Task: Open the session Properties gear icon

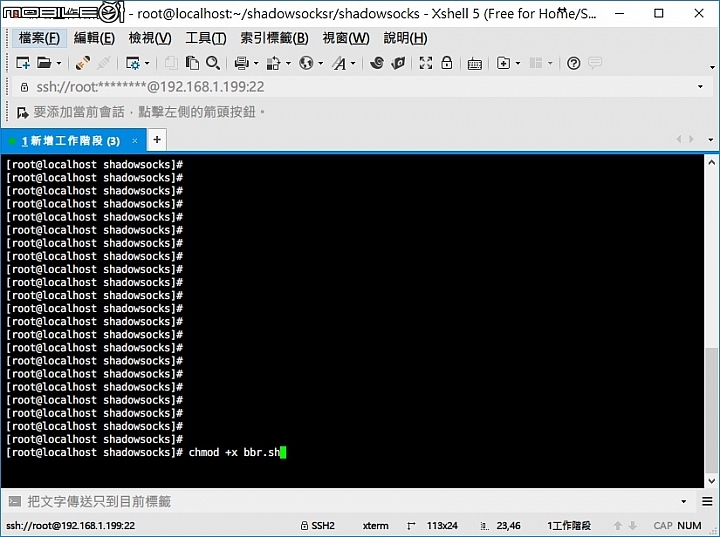Action: click(133, 63)
